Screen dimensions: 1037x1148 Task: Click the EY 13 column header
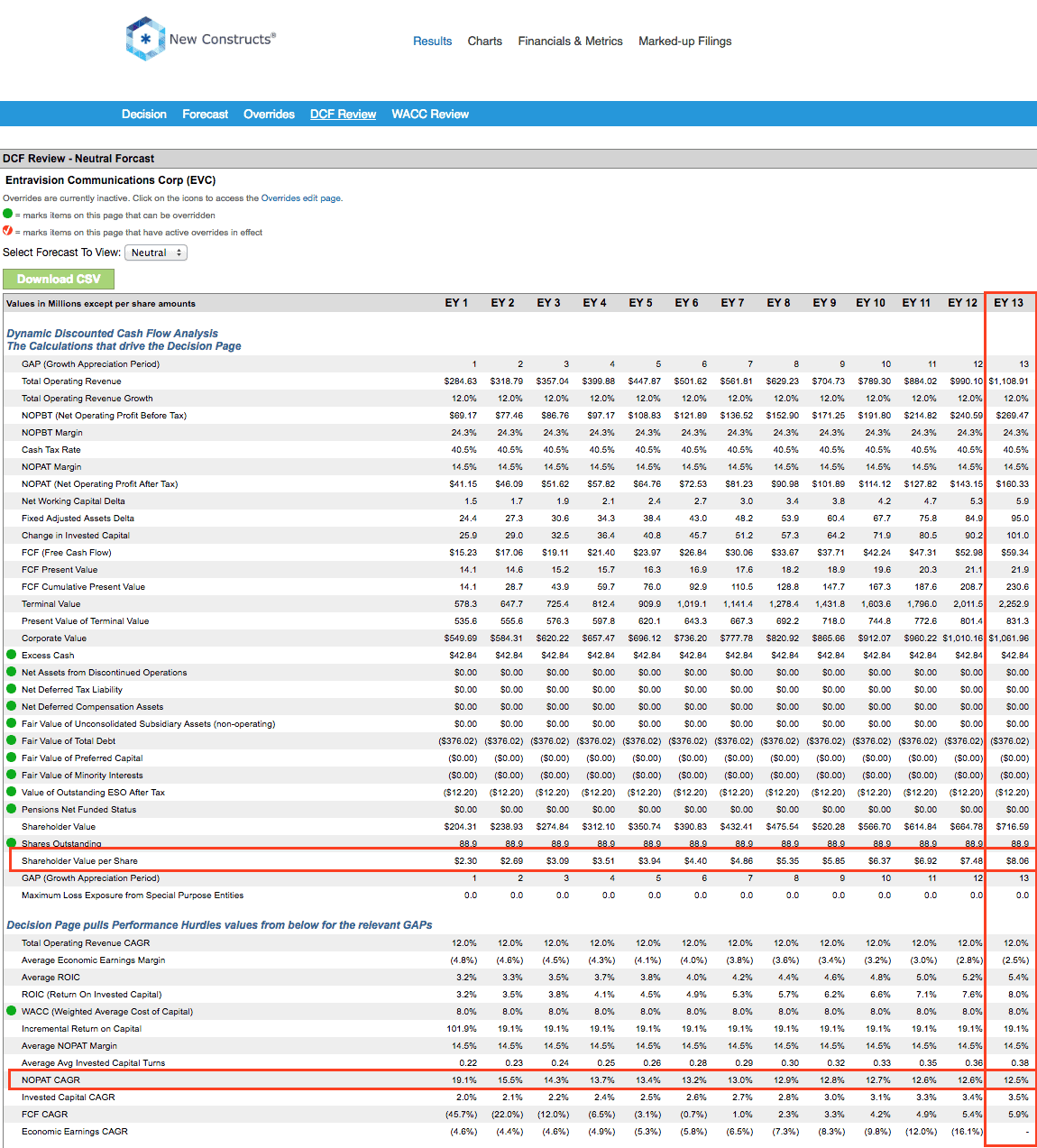[1008, 303]
